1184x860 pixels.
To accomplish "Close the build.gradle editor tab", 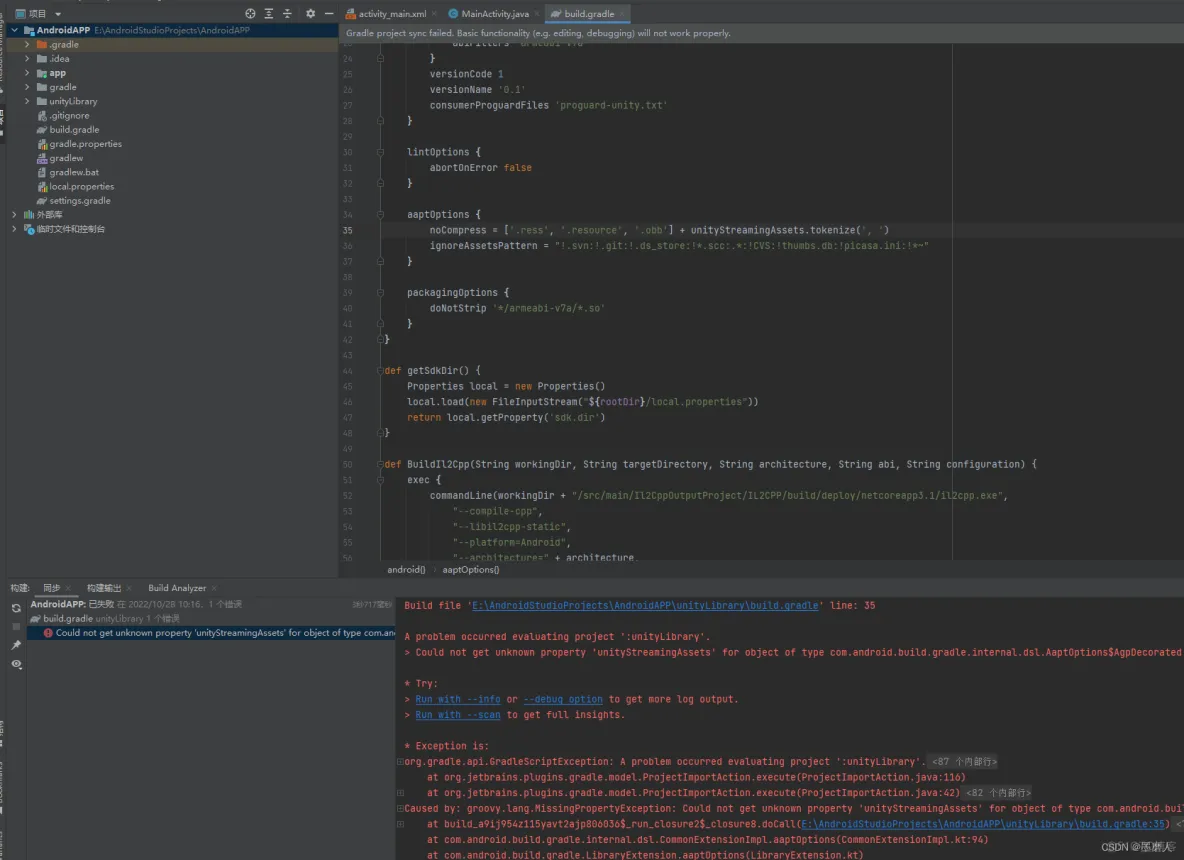I will [621, 14].
